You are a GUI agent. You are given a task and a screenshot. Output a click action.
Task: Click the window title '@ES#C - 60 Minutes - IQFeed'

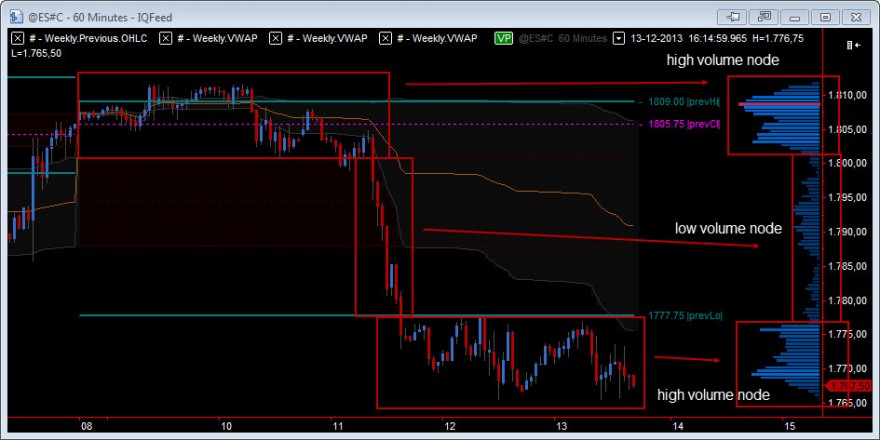coord(99,17)
